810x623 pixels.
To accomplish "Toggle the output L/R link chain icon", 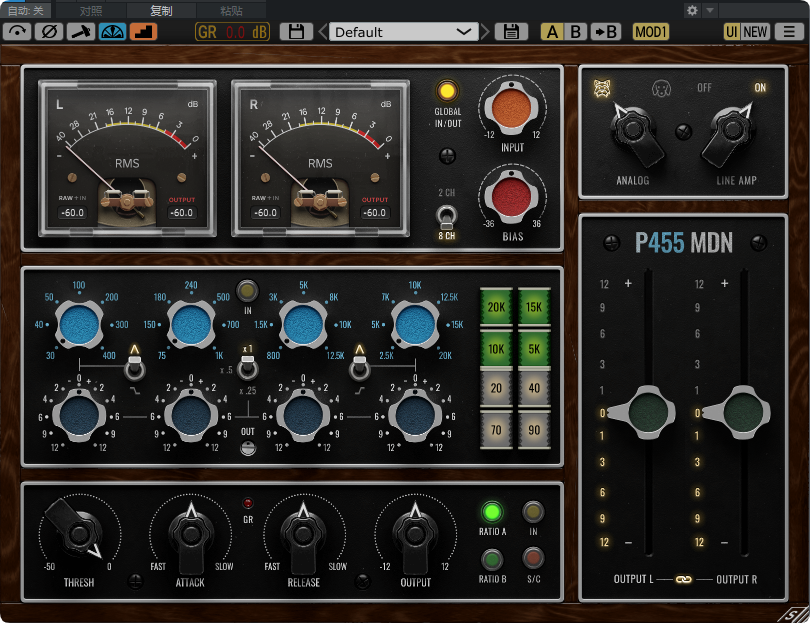I will [684, 580].
